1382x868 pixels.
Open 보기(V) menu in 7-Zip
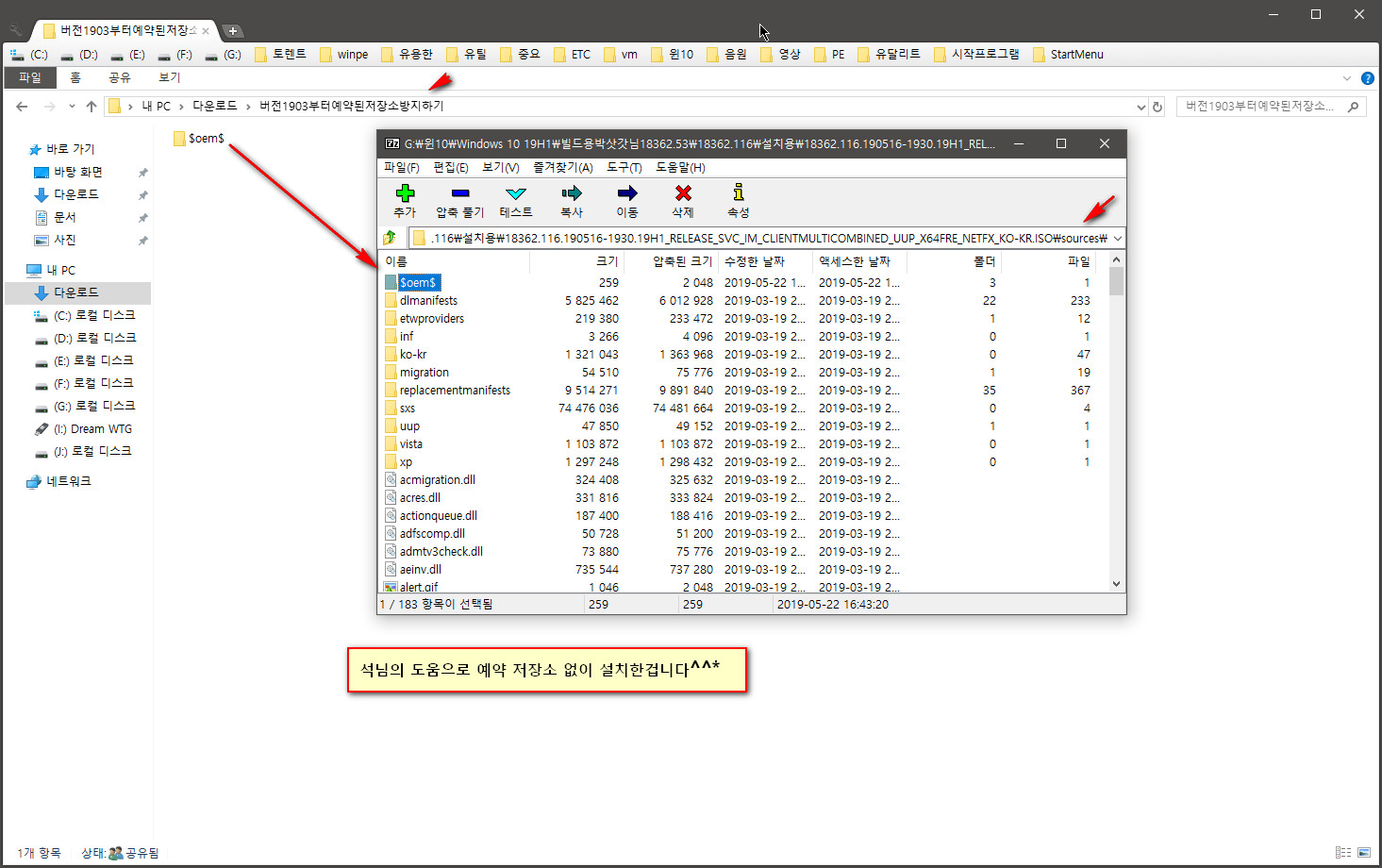coord(501,167)
